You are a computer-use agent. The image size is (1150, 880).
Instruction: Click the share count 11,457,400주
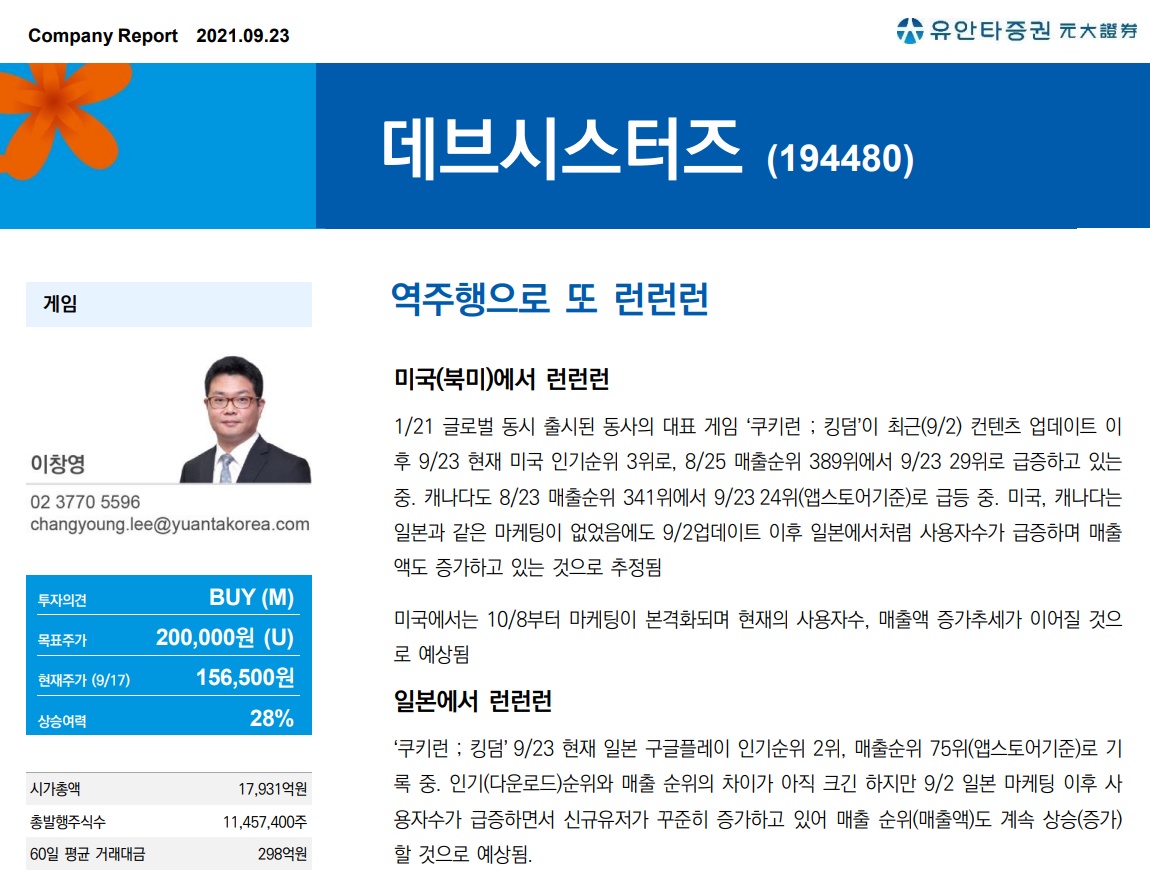coord(265,822)
